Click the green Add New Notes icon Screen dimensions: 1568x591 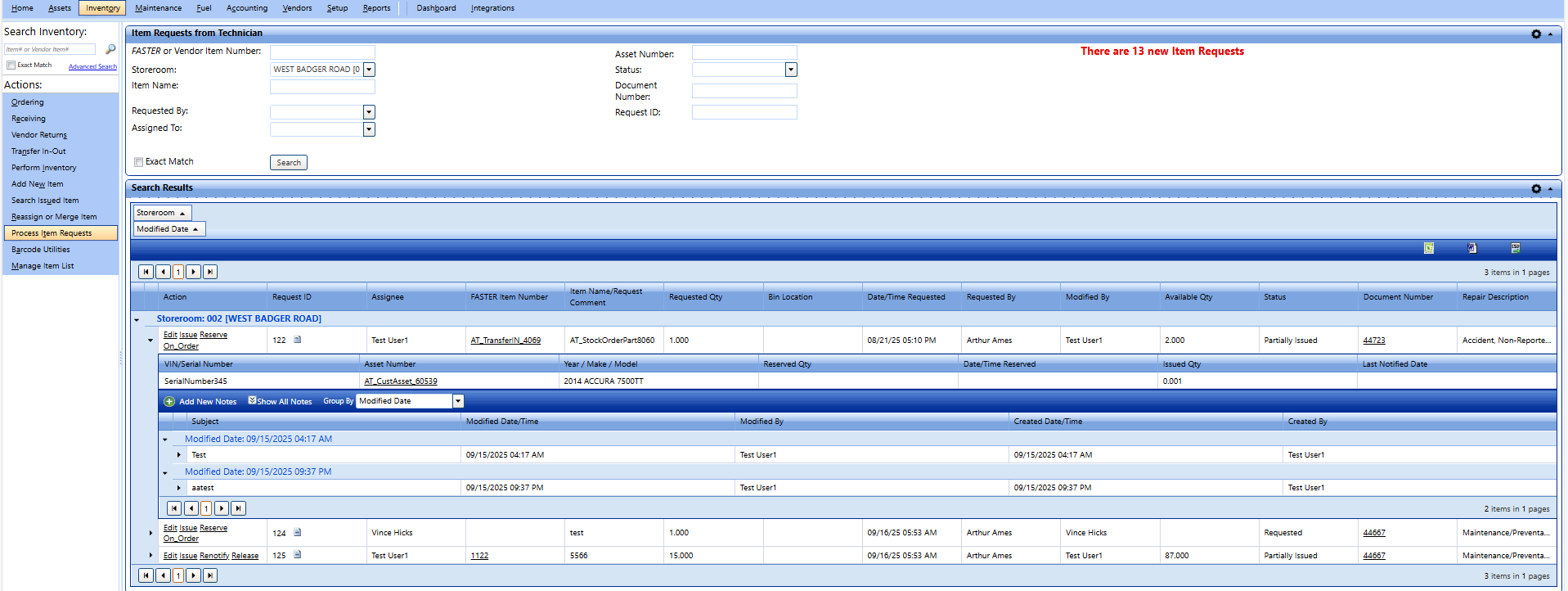pyautogui.click(x=169, y=401)
